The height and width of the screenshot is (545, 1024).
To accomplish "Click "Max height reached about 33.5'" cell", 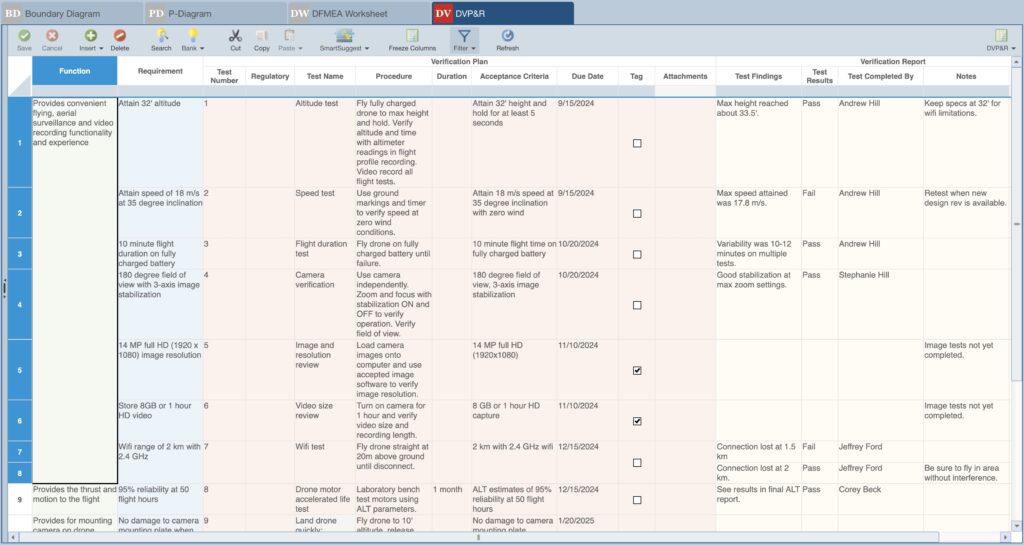I will (758, 142).
